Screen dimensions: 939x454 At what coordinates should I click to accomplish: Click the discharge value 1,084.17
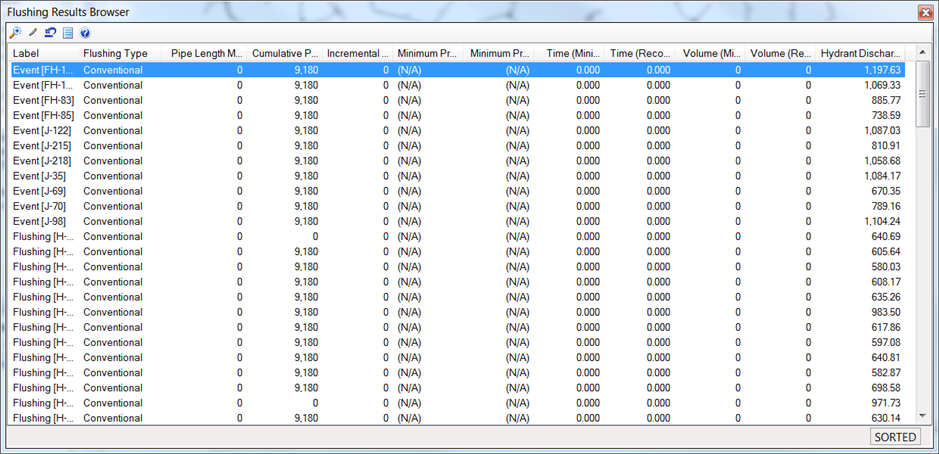tap(882, 176)
